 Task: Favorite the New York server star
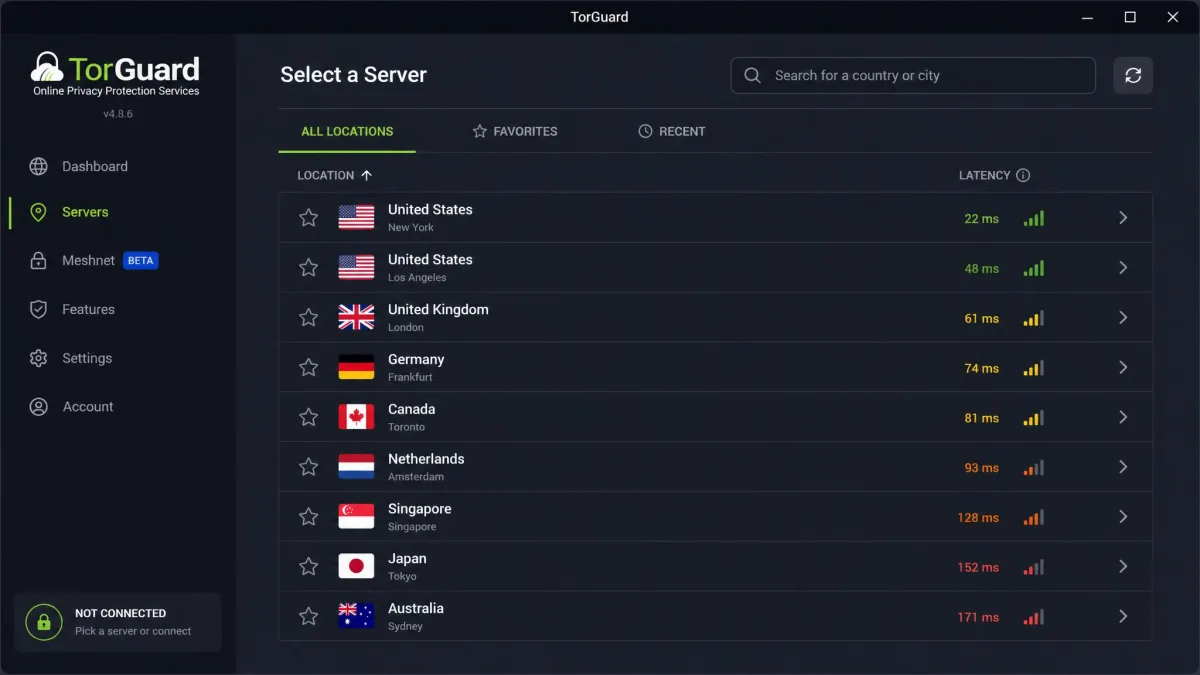click(309, 217)
